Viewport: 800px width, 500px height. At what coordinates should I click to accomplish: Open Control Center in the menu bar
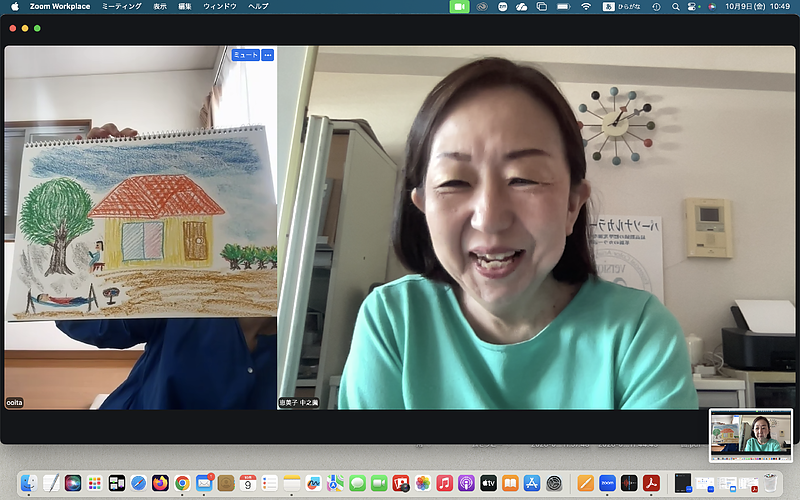(x=692, y=7)
